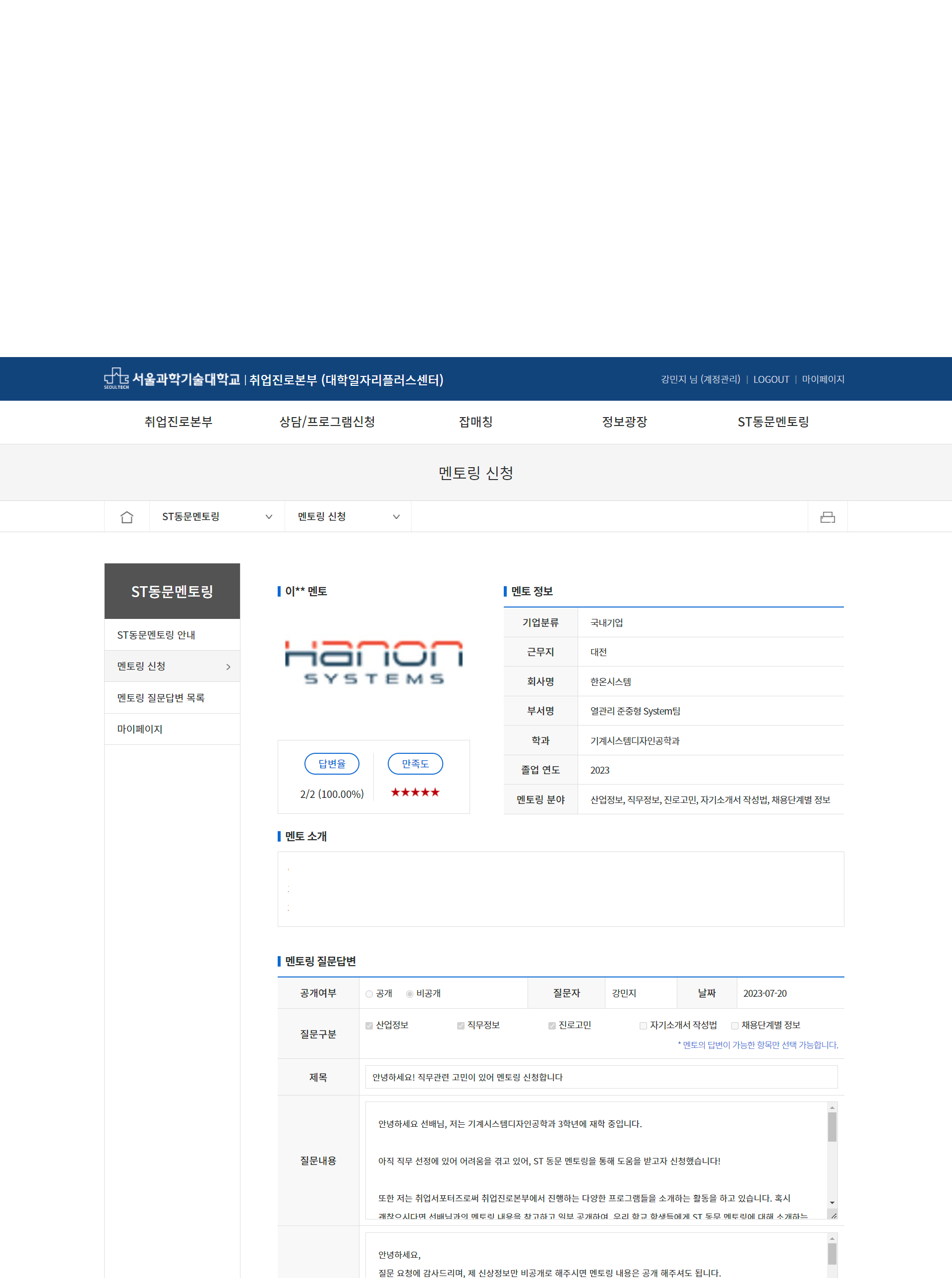Click the 열관리 준중형 System팀 cell

pos(711,711)
